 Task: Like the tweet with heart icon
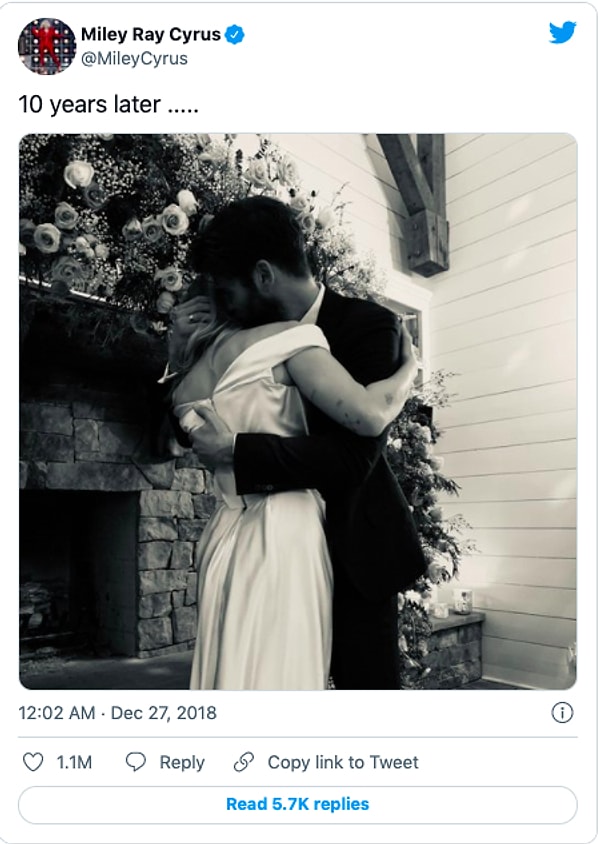33,762
